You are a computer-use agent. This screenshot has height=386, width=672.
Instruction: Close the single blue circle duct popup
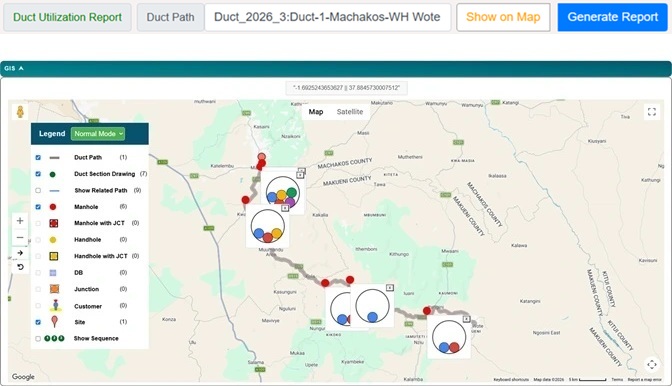click(390, 287)
